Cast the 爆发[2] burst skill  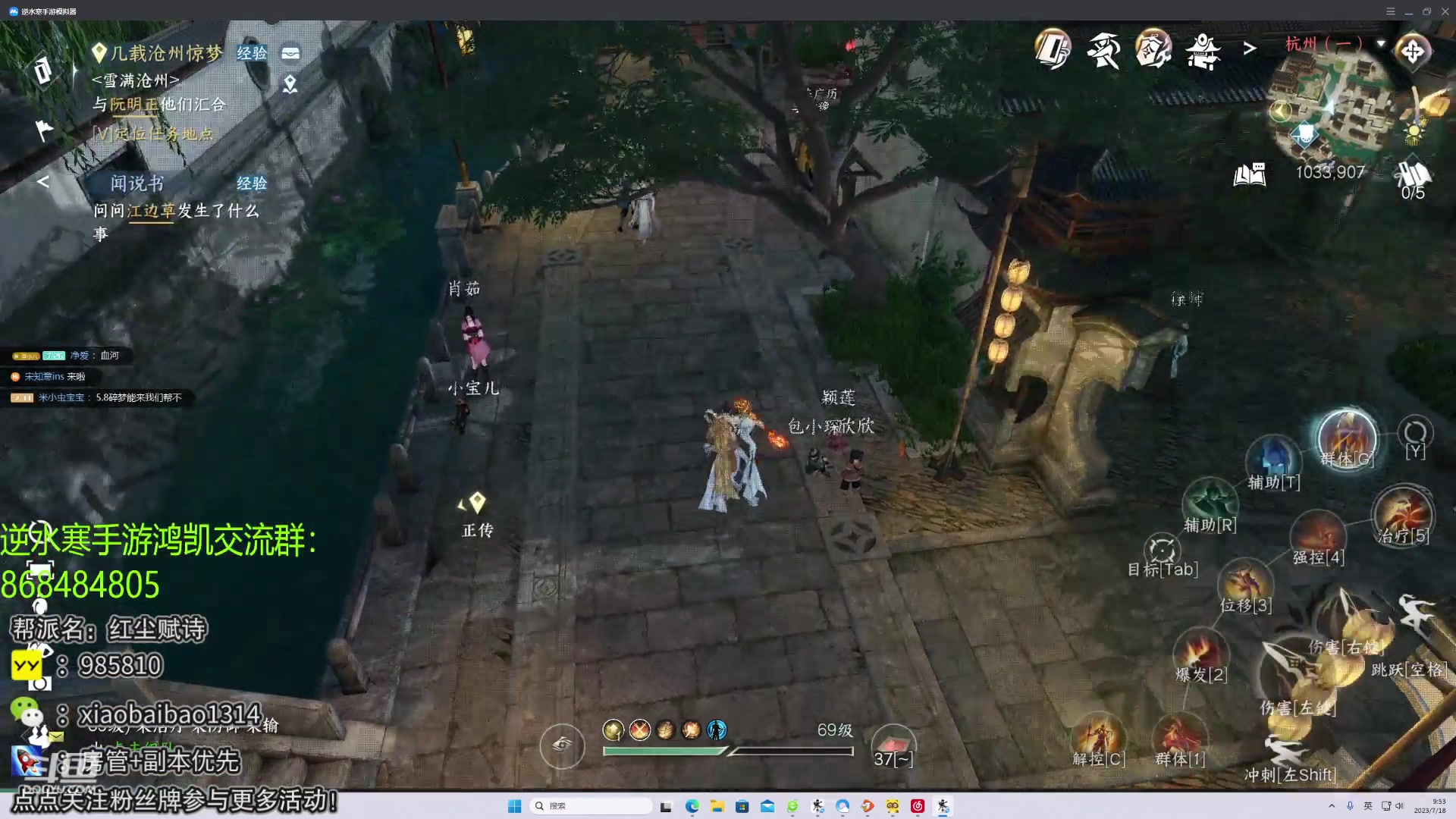click(x=1200, y=655)
